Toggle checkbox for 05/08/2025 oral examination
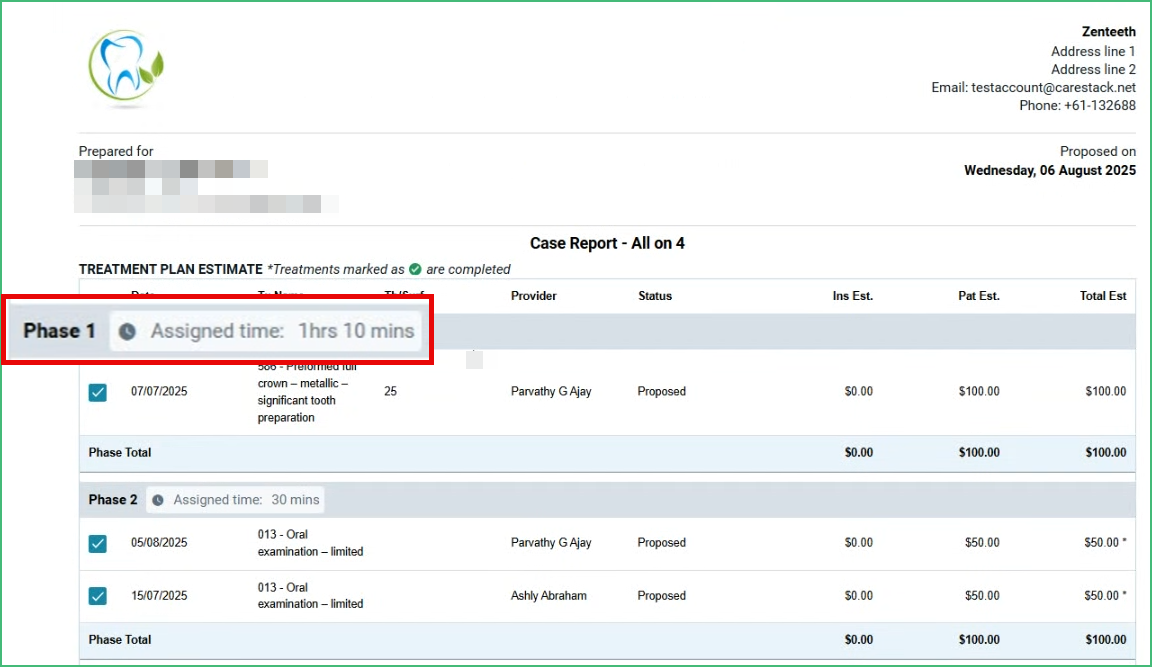 coord(98,544)
